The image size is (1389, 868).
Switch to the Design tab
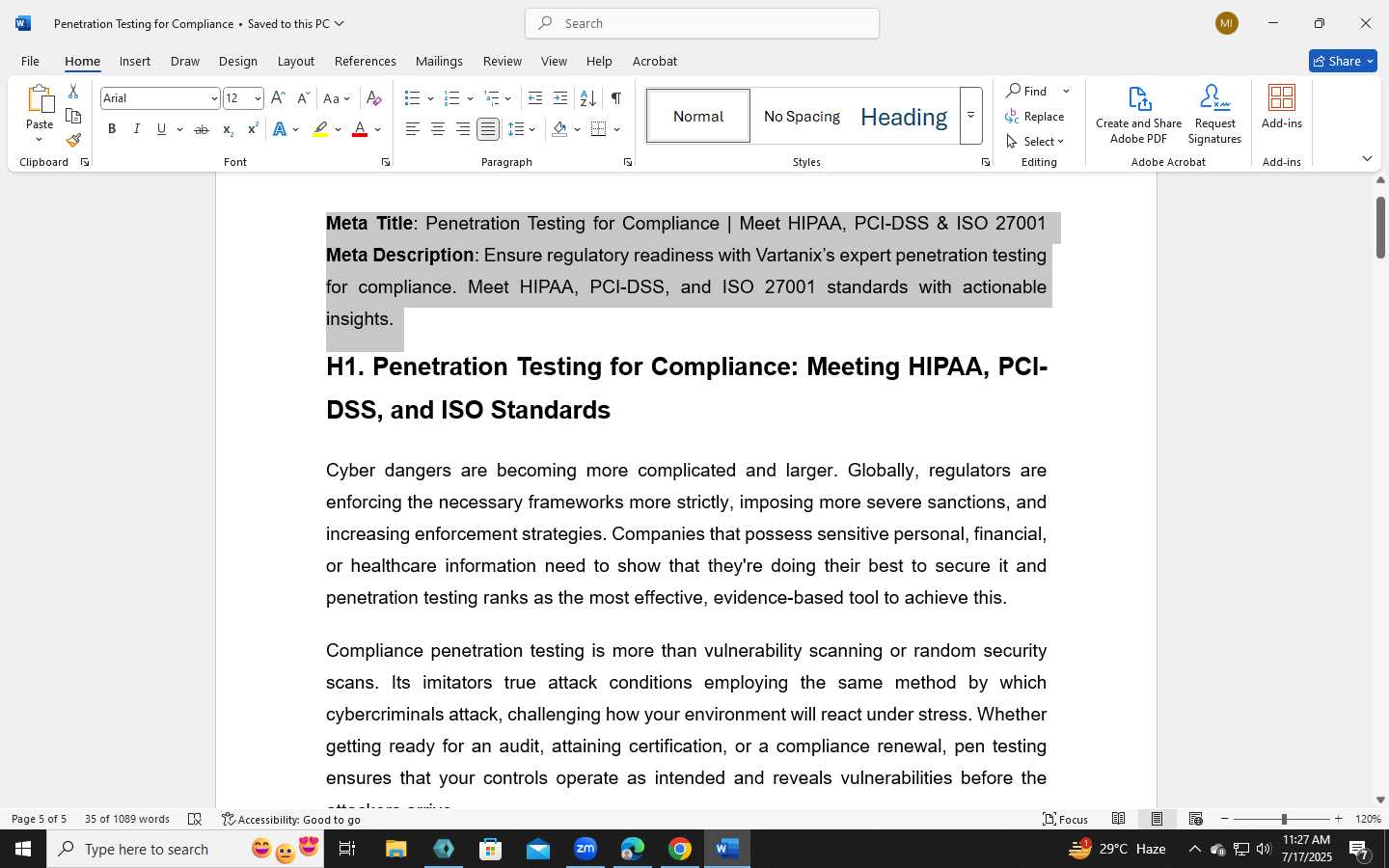point(237,61)
